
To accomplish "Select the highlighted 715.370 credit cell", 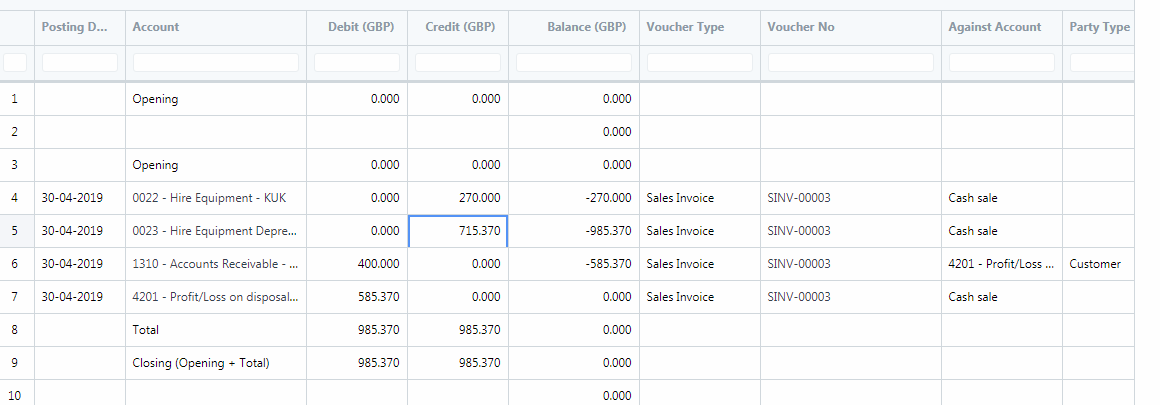I will click(458, 231).
